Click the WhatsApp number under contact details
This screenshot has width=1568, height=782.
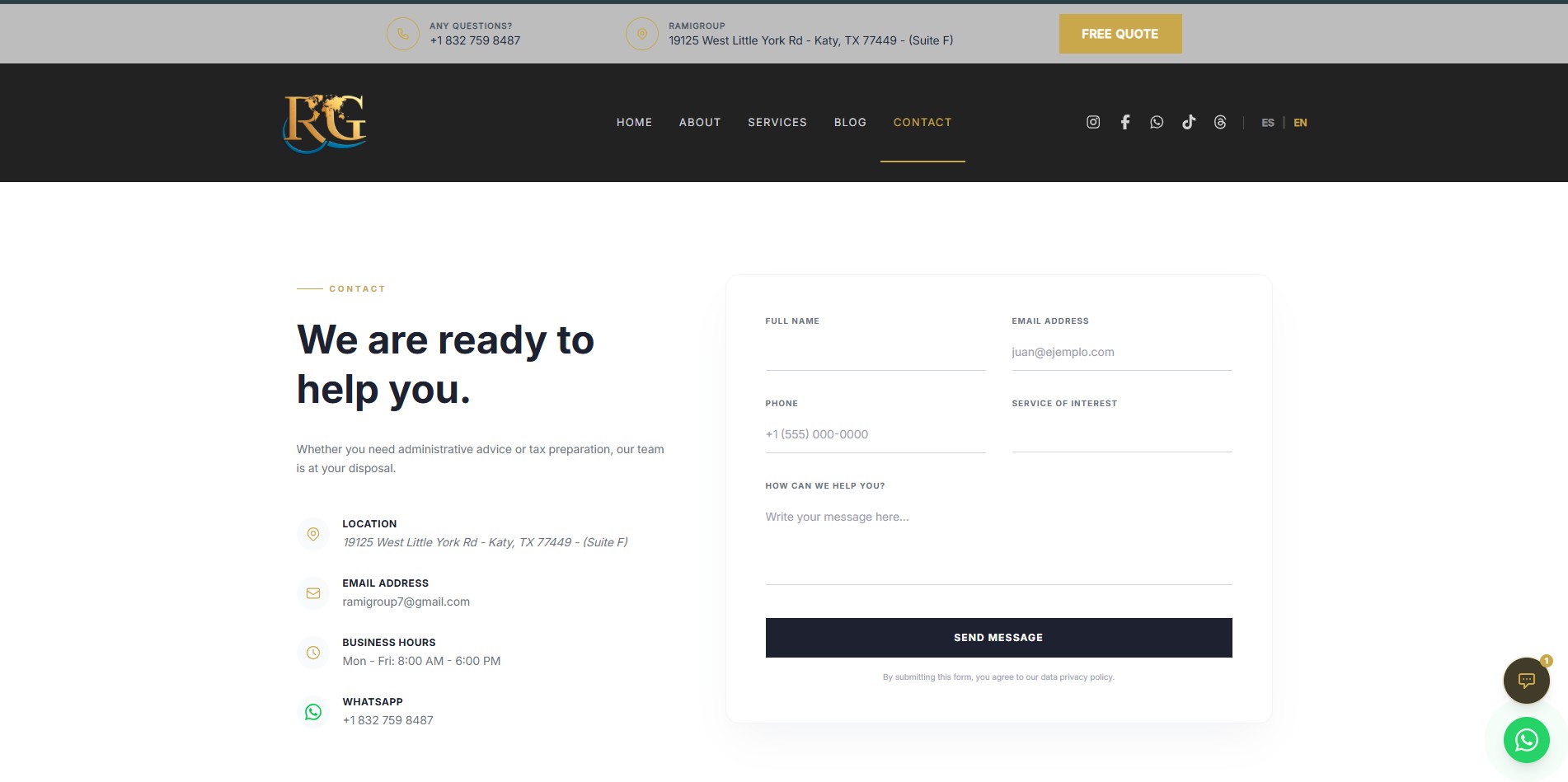coord(388,720)
